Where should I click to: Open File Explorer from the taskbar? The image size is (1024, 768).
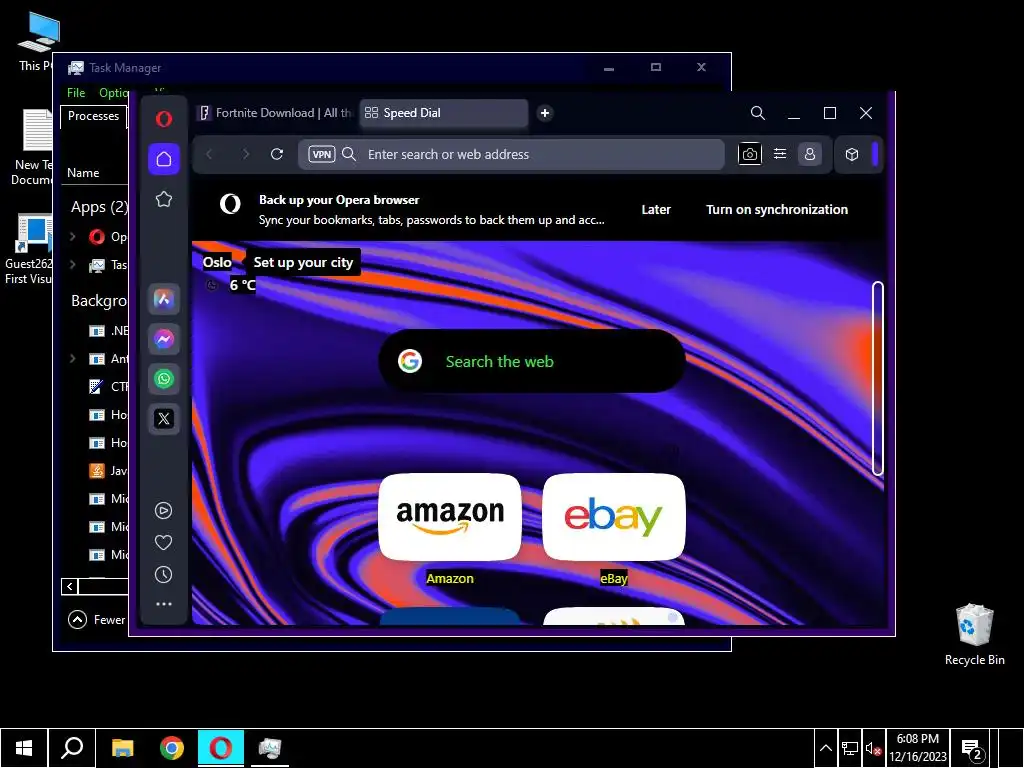122,748
